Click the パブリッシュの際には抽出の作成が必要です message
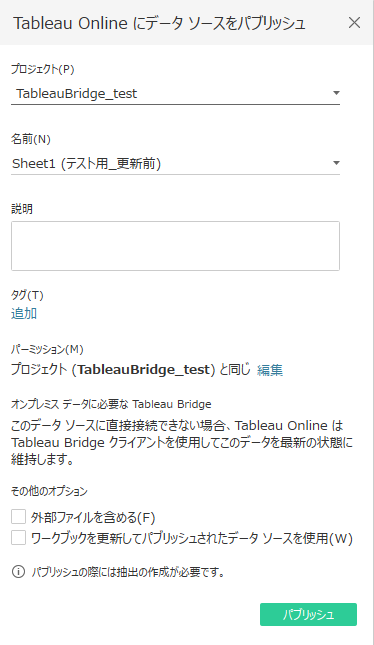 pos(128,572)
